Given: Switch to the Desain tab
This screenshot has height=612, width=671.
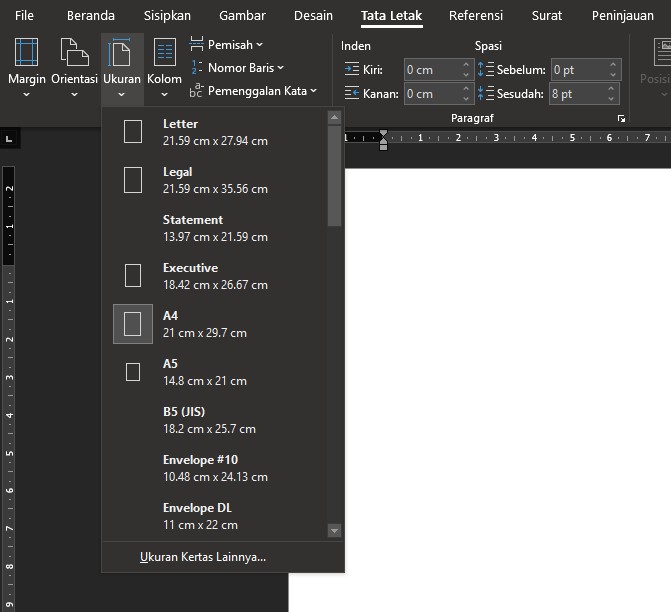Looking at the screenshot, I should click(x=313, y=16).
